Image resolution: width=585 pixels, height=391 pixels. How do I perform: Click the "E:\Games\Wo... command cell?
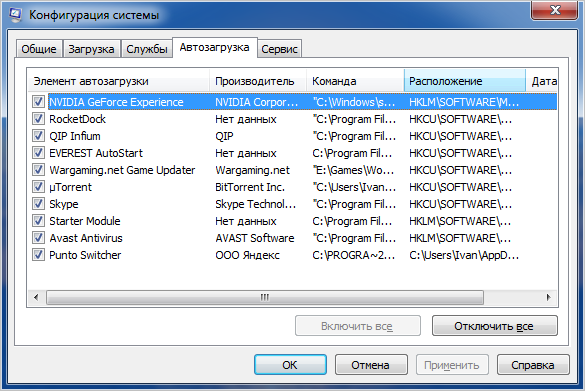pos(353,170)
